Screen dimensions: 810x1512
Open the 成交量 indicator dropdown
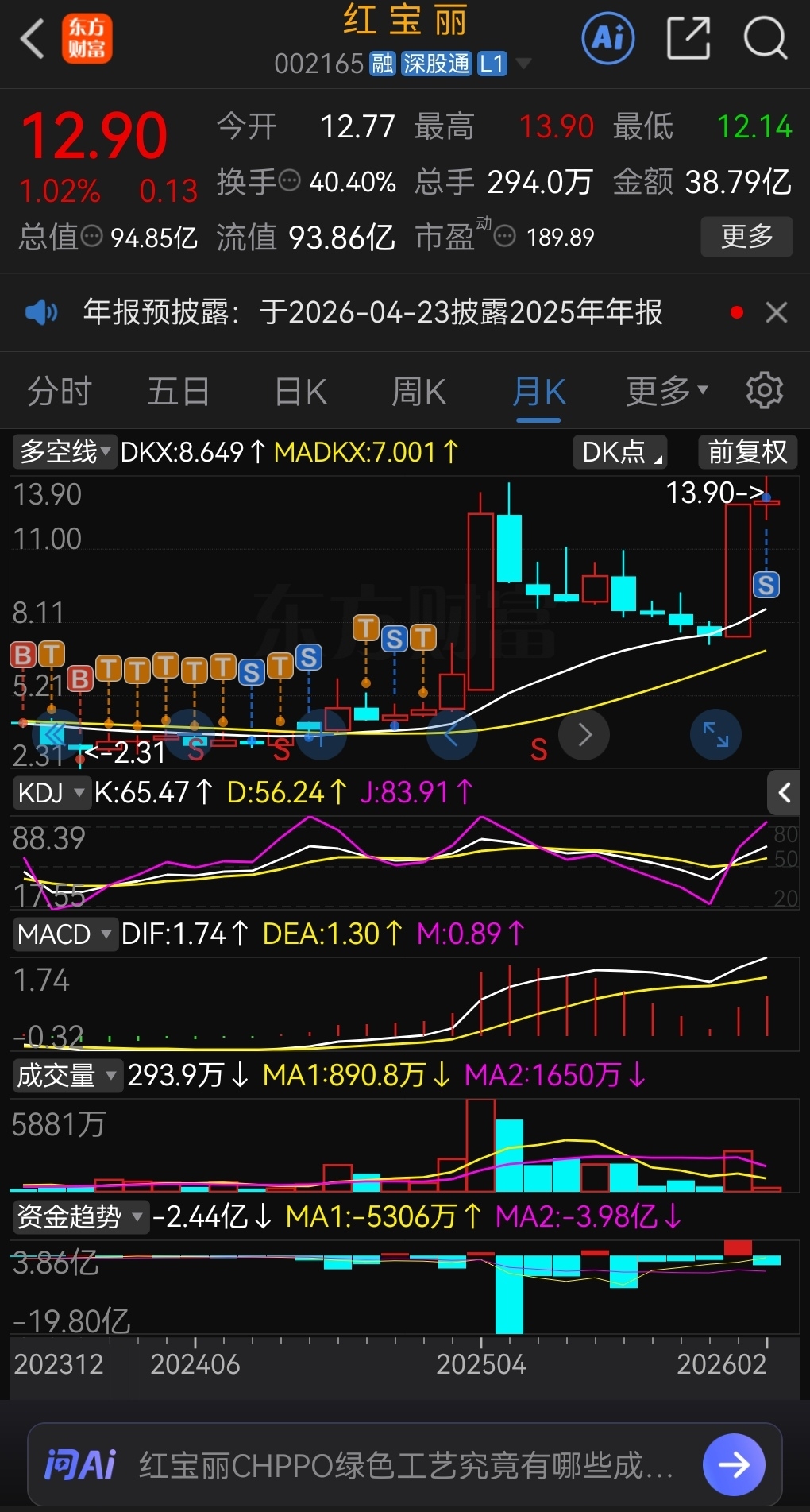(x=67, y=1075)
